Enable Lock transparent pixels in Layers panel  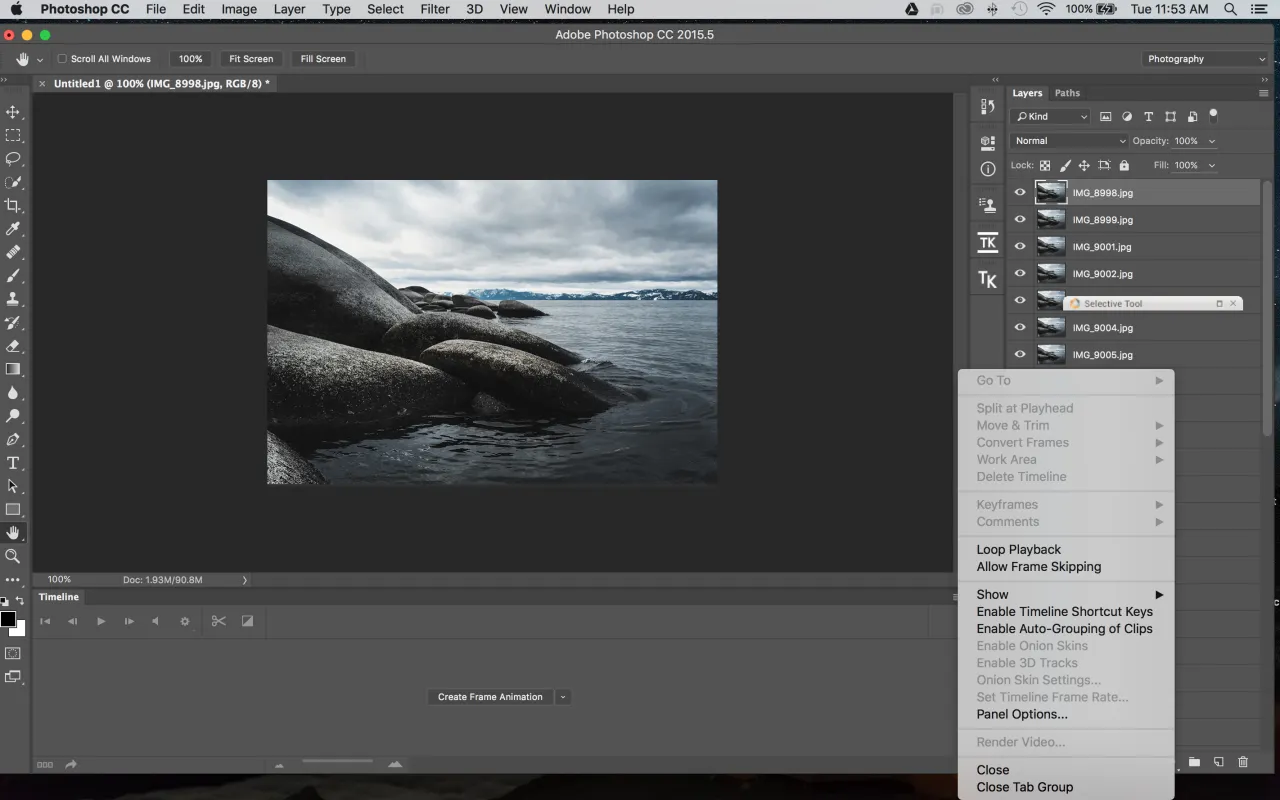[1045, 165]
